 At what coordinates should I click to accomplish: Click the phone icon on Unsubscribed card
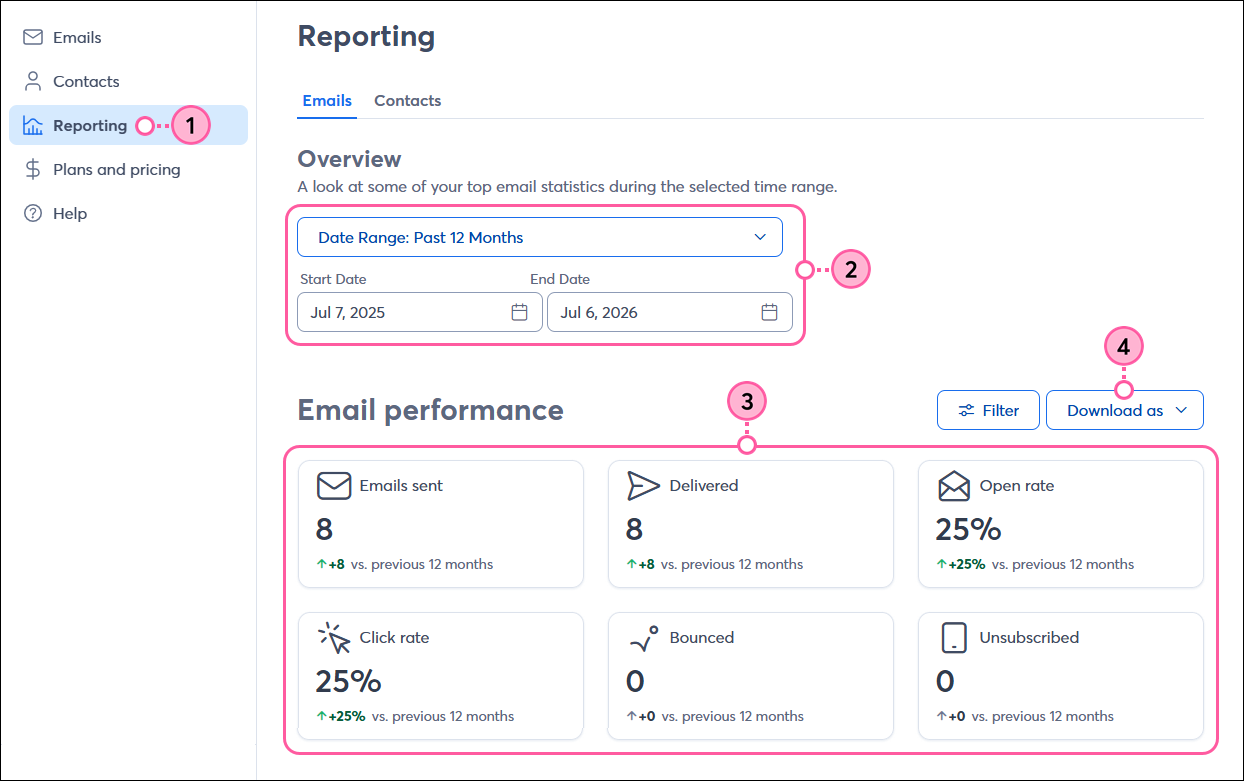pos(954,637)
